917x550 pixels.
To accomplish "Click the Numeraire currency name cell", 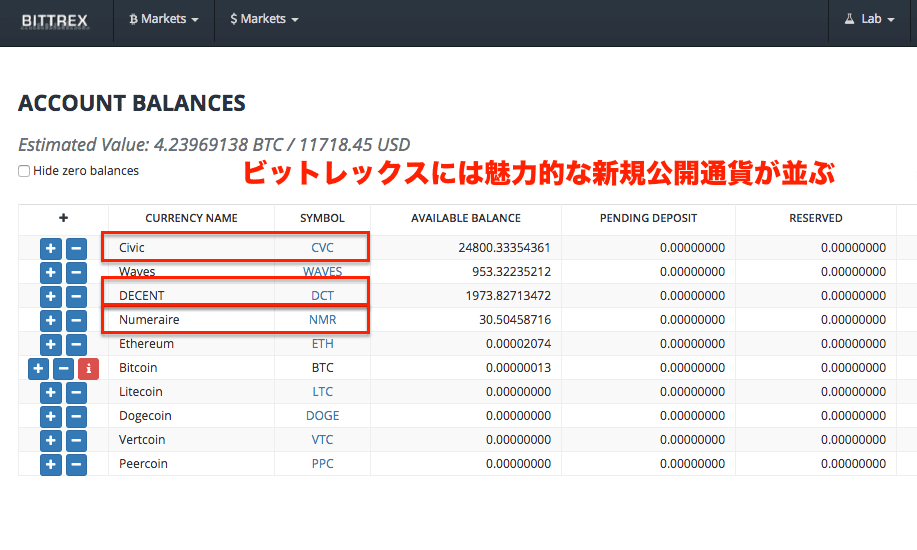I will click(x=191, y=319).
